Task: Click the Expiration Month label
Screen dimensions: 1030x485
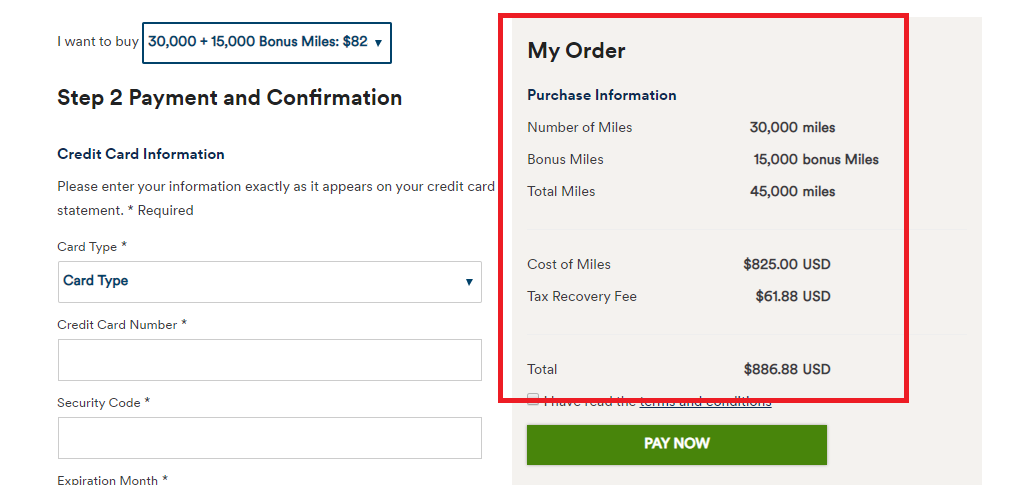Action: tap(108, 480)
